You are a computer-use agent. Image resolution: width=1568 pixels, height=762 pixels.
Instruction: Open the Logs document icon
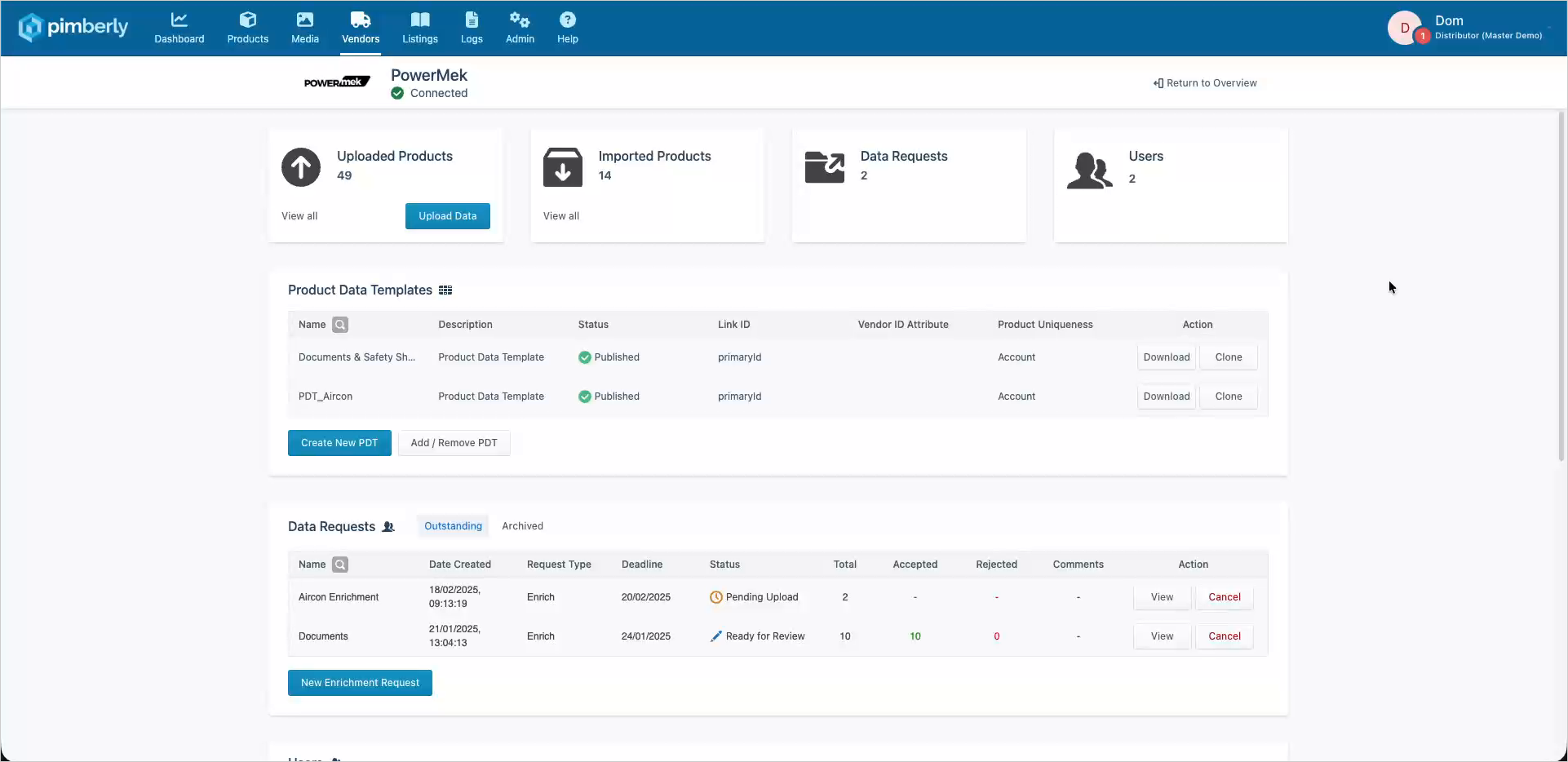pos(472,20)
